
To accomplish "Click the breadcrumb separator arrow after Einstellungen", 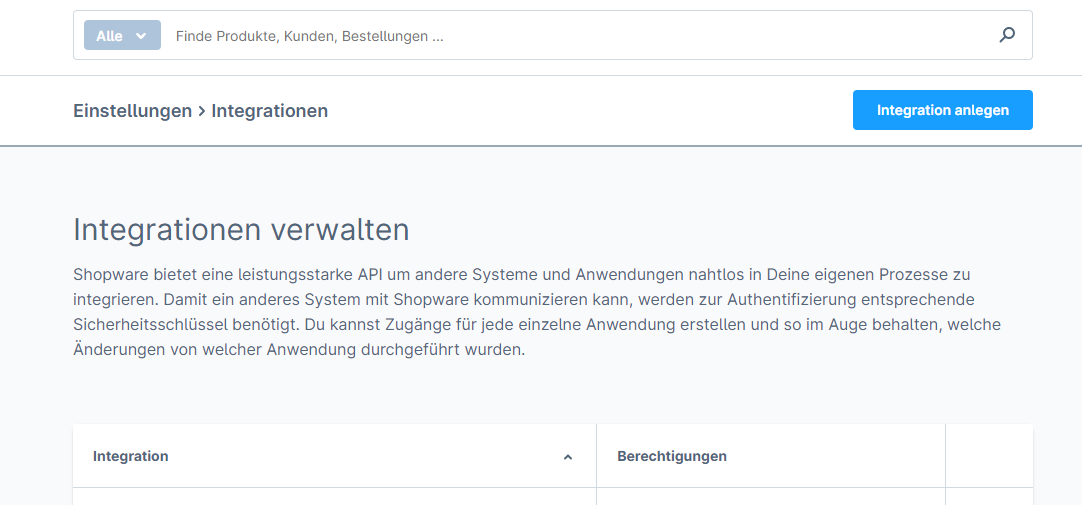I will tap(201, 111).
